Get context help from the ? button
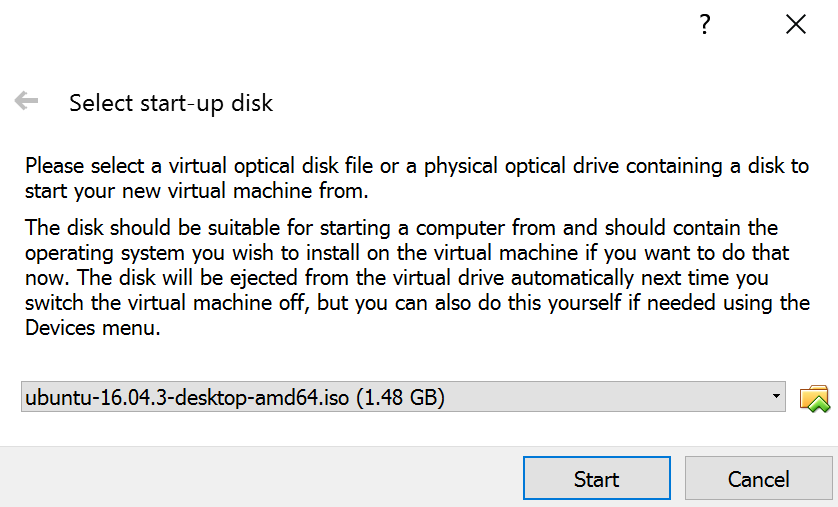The height and width of the screenshot is (507, 838). click(x=705, y=25)
